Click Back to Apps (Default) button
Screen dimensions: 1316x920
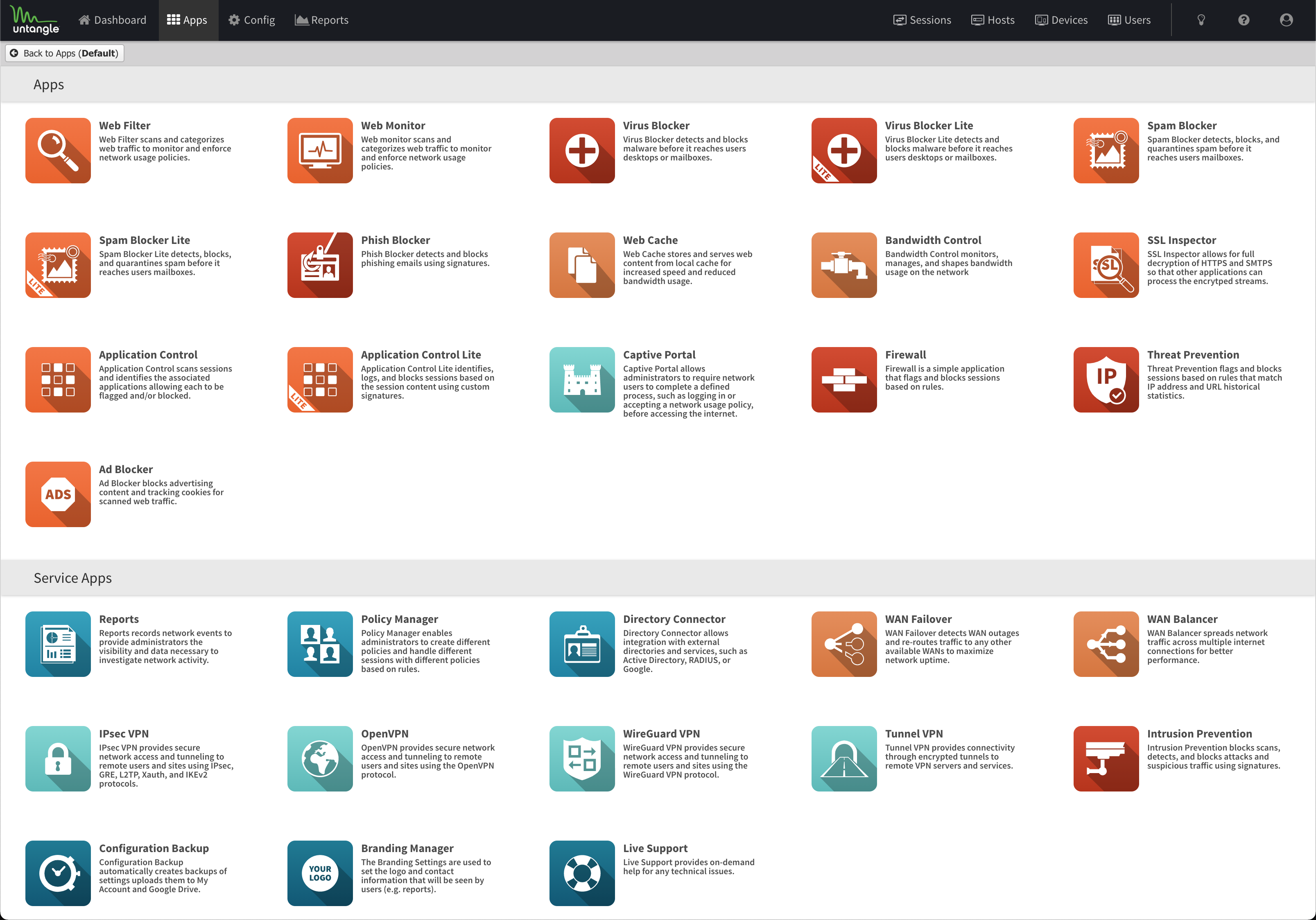coord(65,53)
